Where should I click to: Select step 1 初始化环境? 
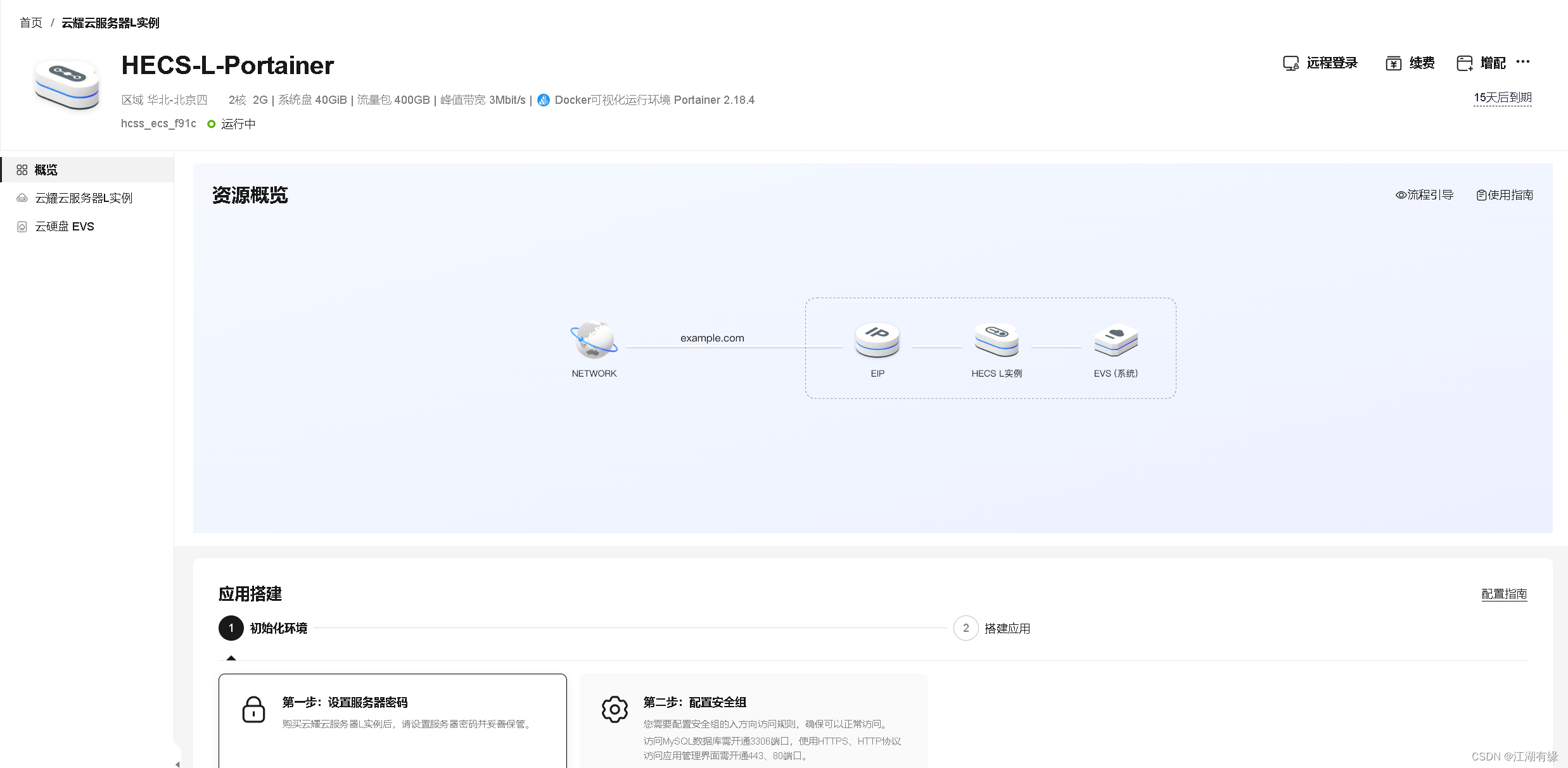tap(264, 628)
